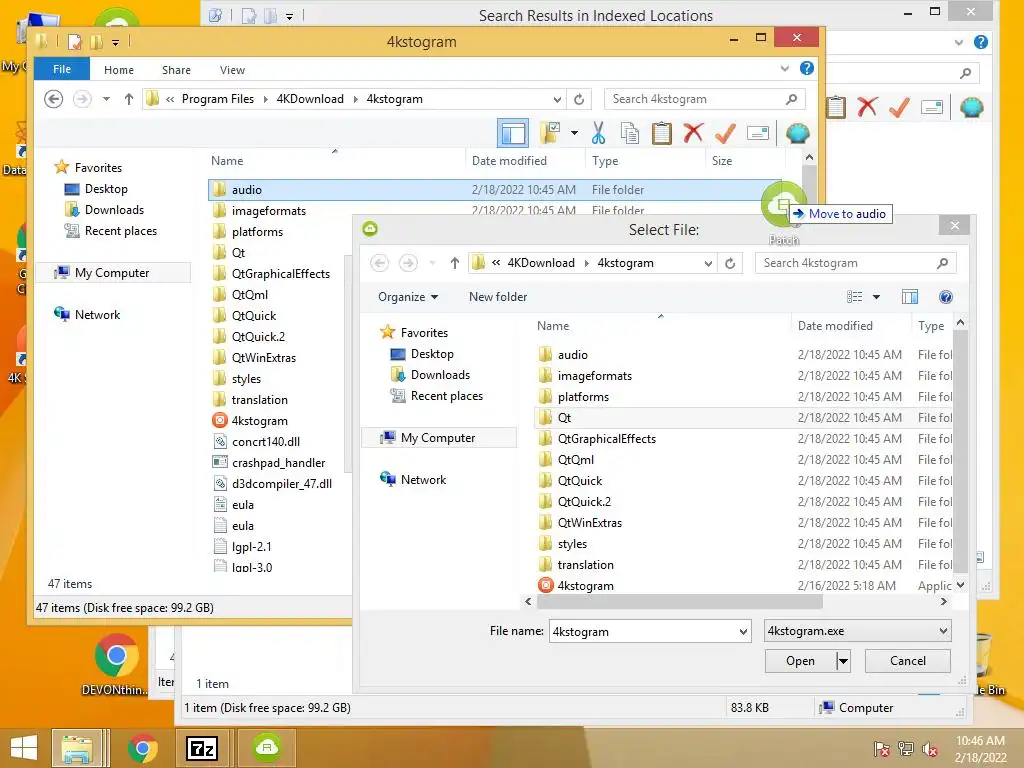The height and width of the screenshot is (768, 1024).
Task: Click the Search 4kstogram field in Select File dialog
Action: (856, 263)
